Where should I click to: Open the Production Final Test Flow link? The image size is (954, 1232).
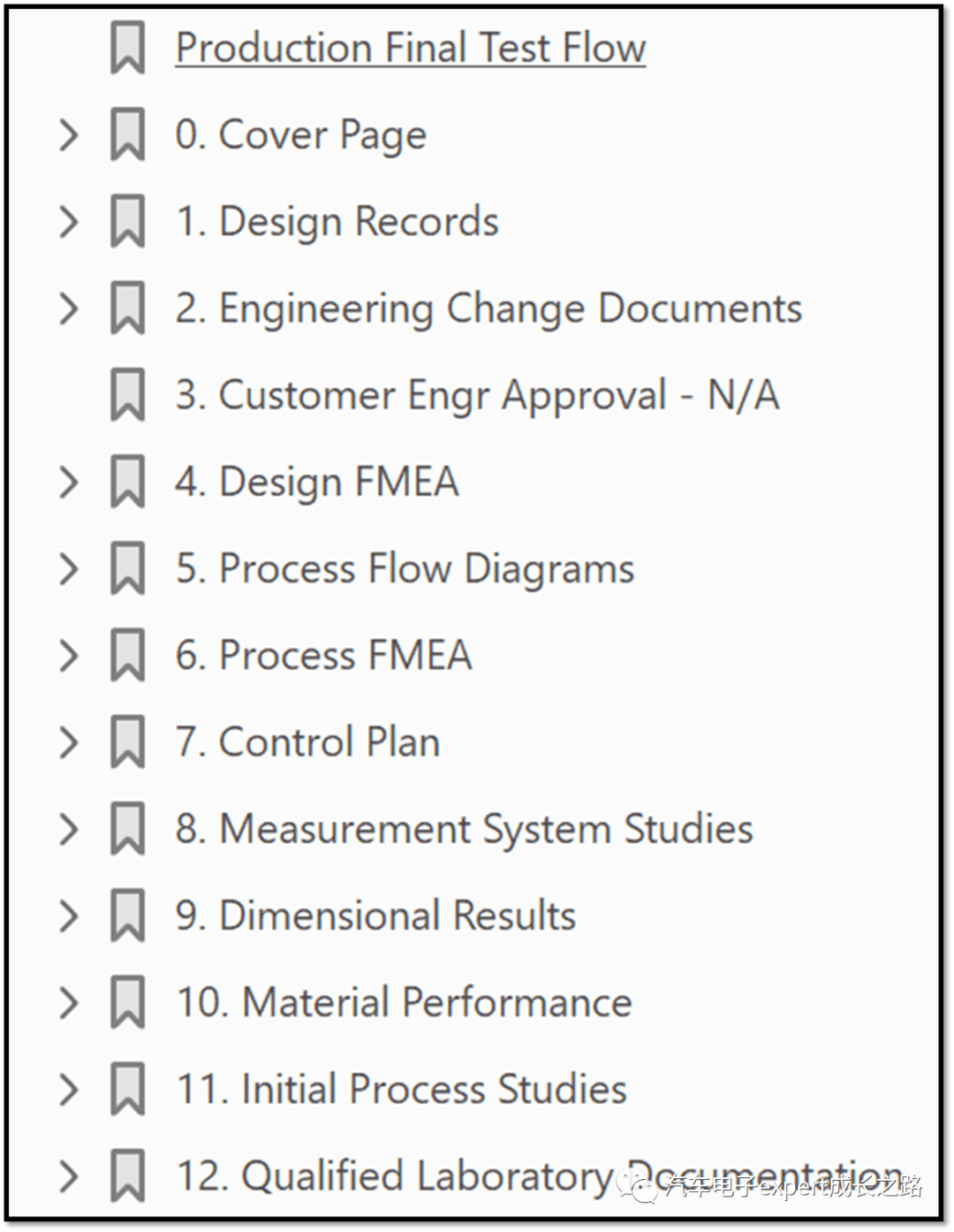(x=410, y=48)
